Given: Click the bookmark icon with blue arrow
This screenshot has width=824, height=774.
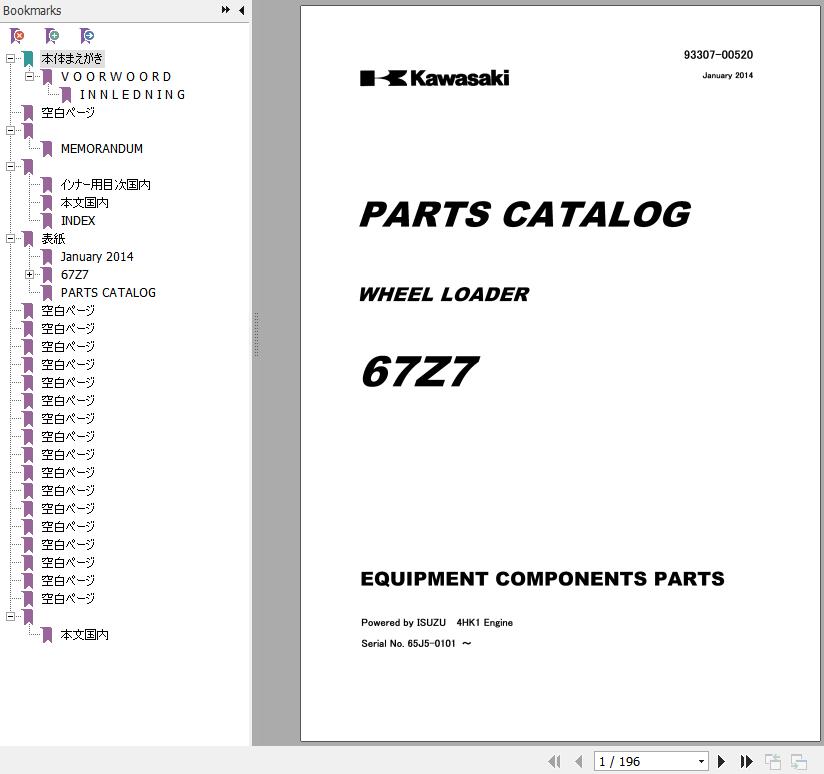Looking at the screenshot, I should (87, 36).
